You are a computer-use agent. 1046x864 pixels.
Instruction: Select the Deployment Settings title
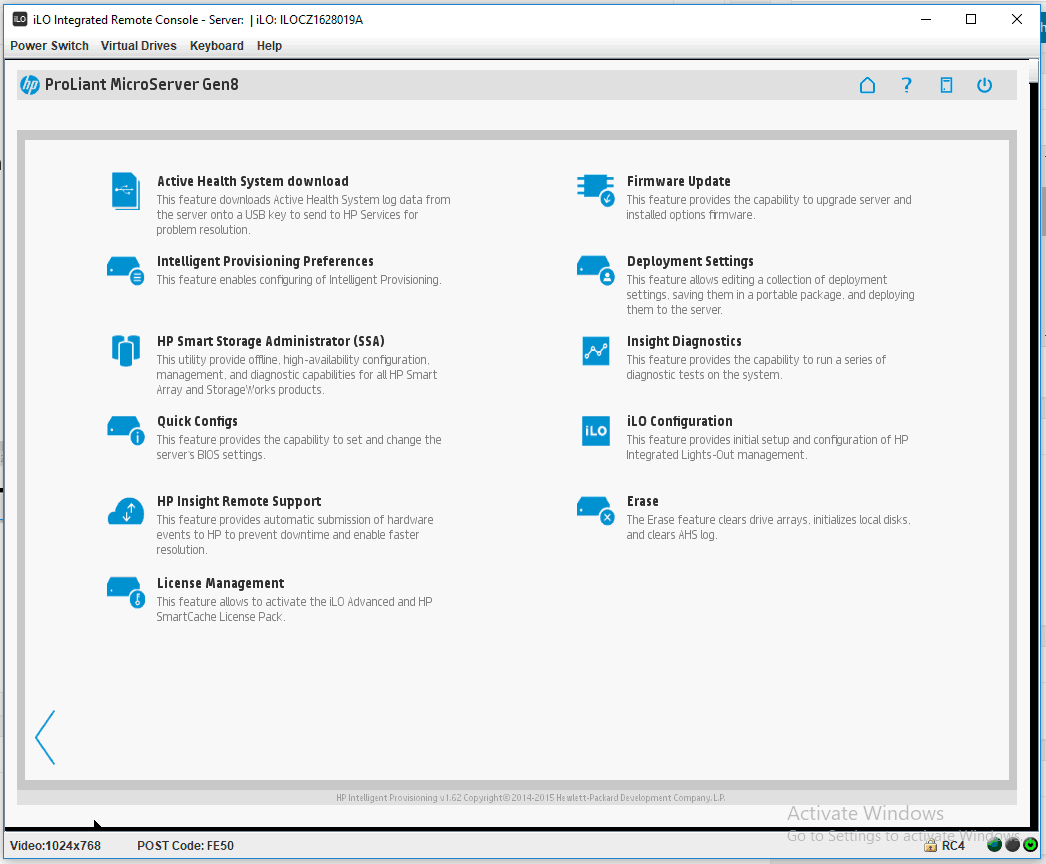point(690,261)
